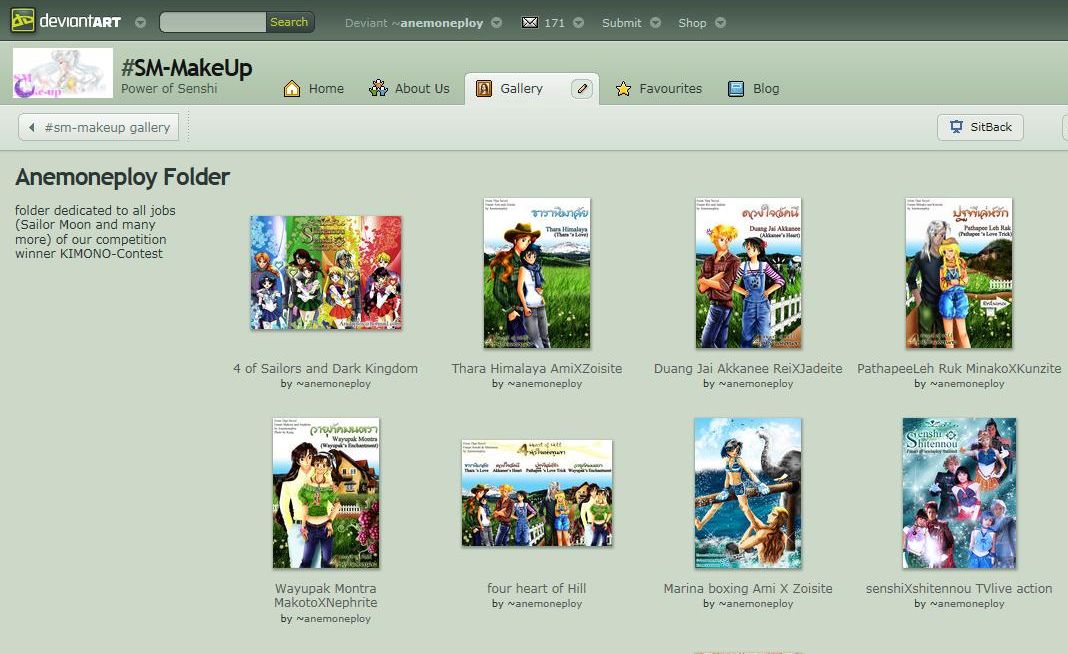The image size is (1068, 654).
Task: Click the About Us people icon
Action: click(378, 88)
